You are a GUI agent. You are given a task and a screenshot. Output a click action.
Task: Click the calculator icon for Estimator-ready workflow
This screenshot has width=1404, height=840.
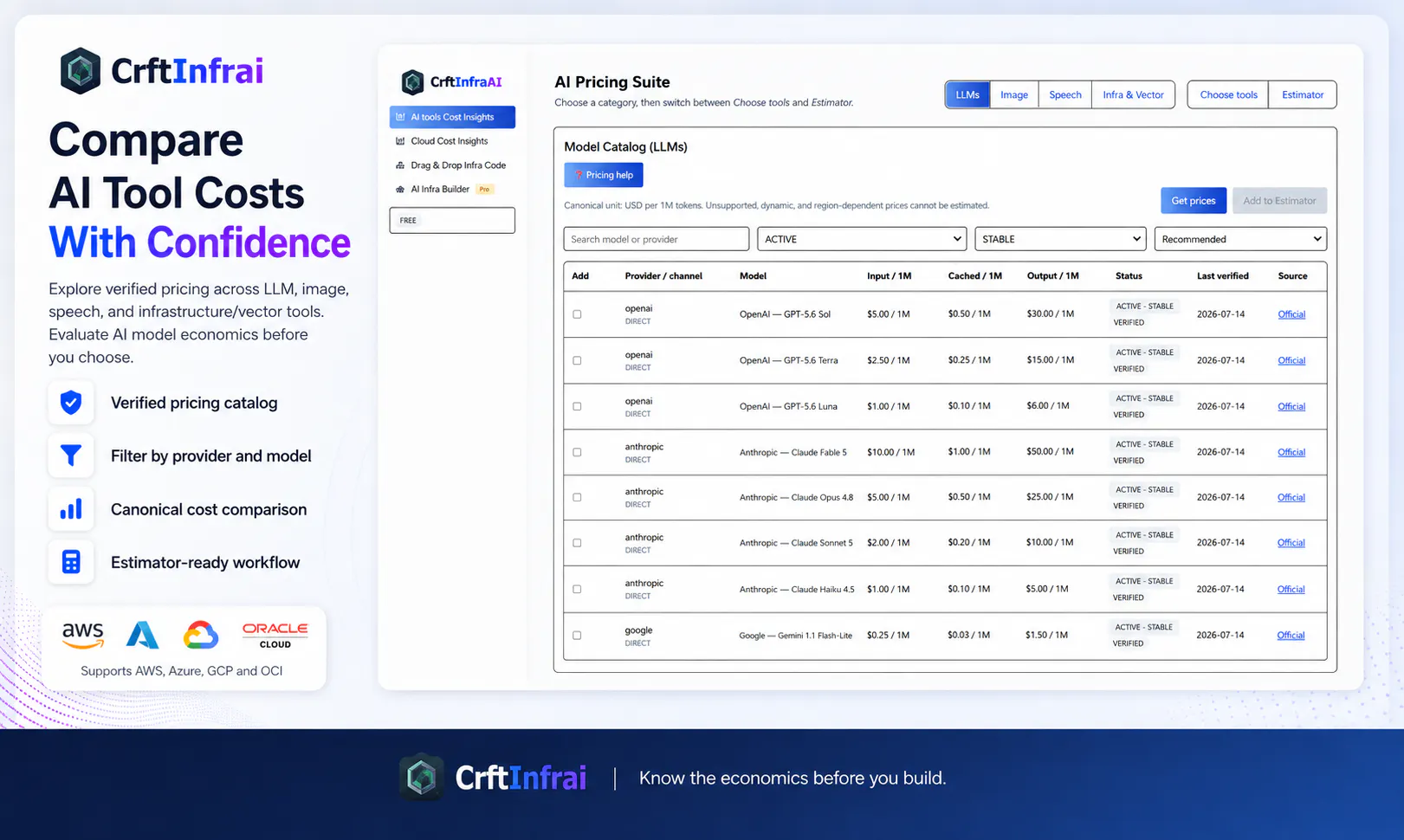point(71,562)
